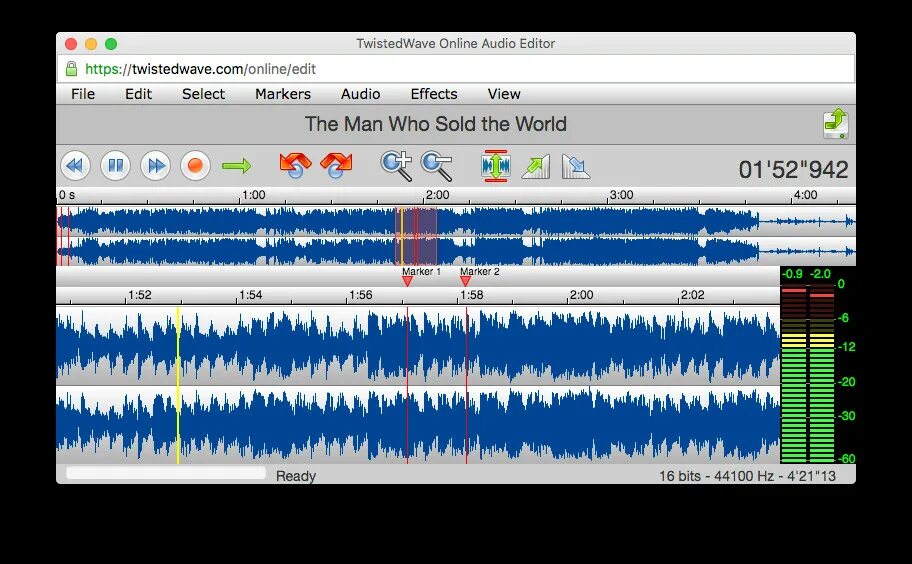The height and width of the screenshot is (564, 912).
Task: Click the 2:00 mark on overview ruler
Action: pos(437,195)
